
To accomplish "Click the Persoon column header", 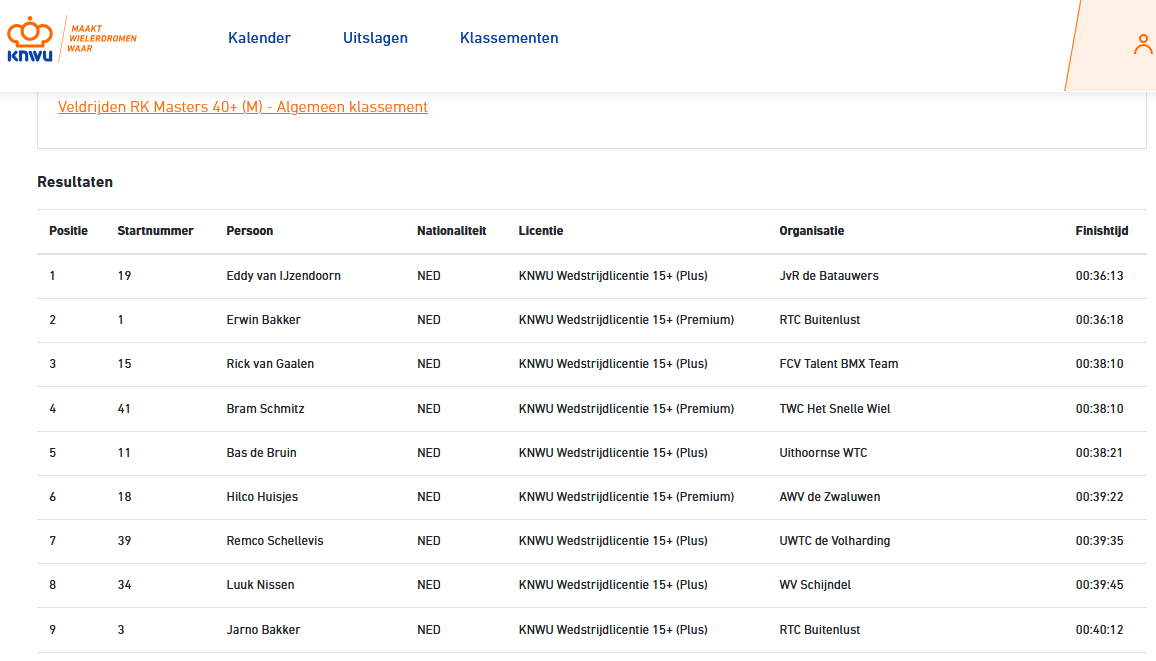I will click(x=250, y=231).
